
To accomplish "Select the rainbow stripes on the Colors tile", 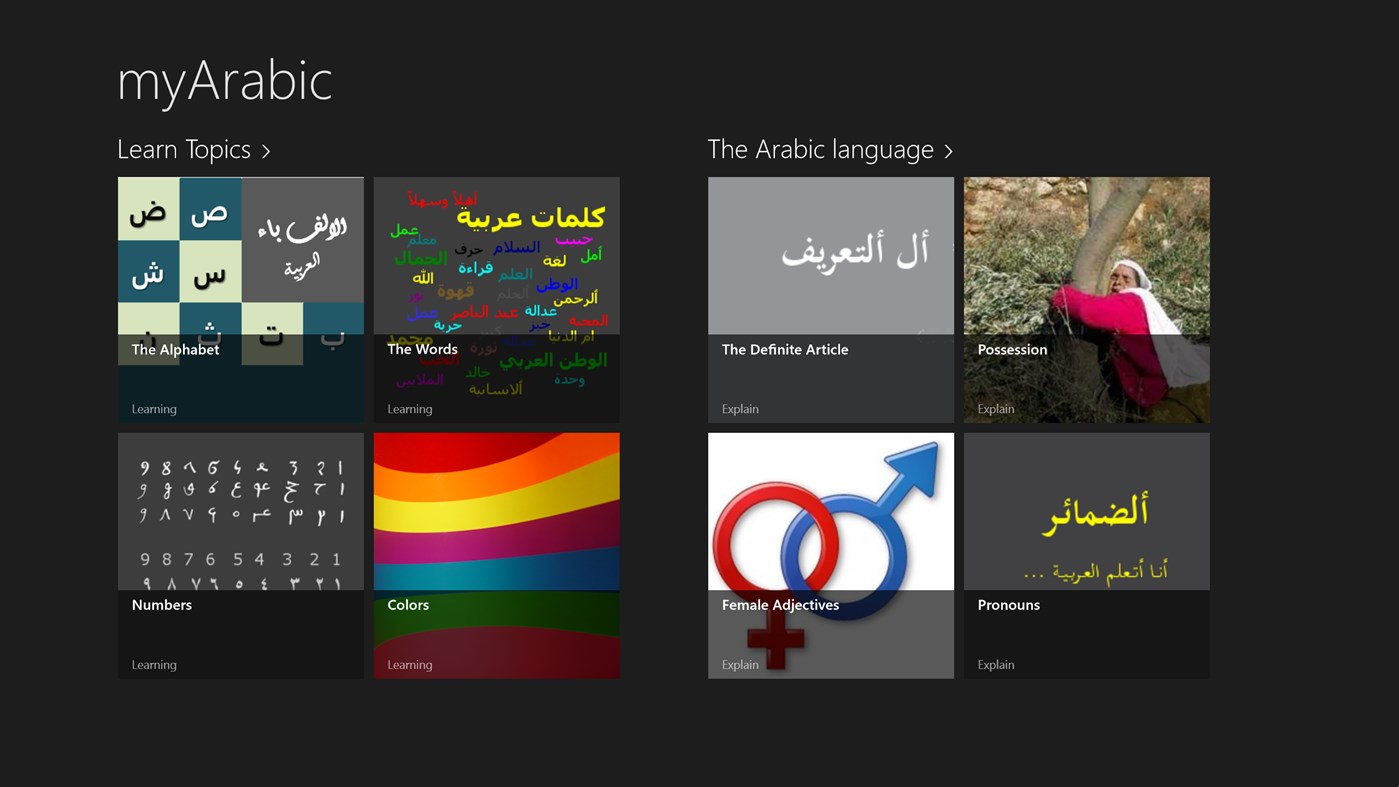I will [496, 510].
